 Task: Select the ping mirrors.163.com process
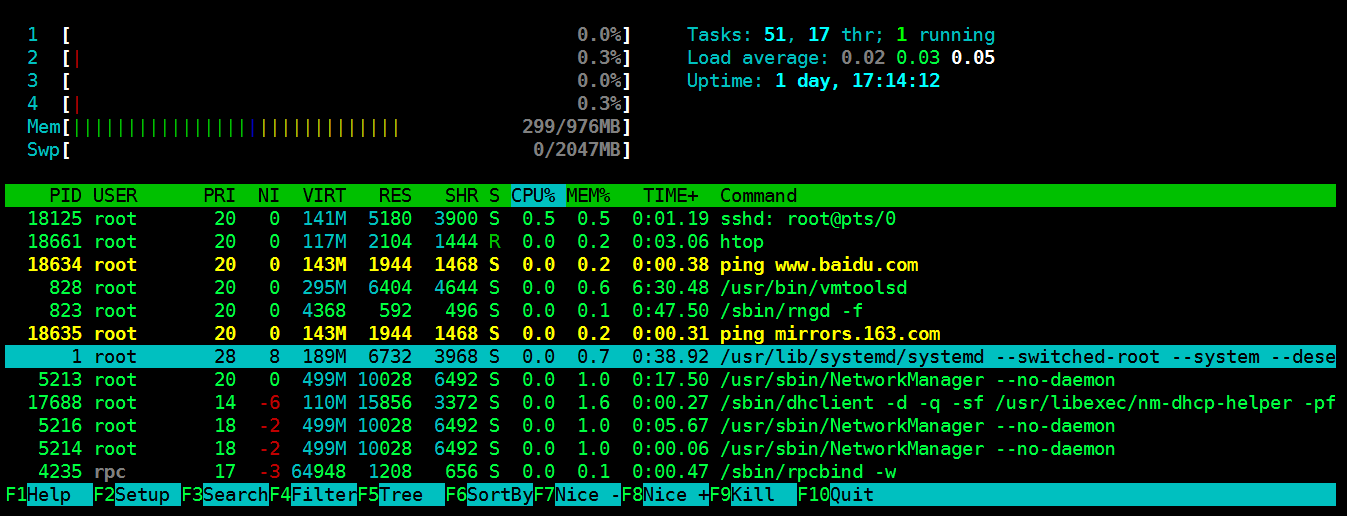(x=670, y=334)
